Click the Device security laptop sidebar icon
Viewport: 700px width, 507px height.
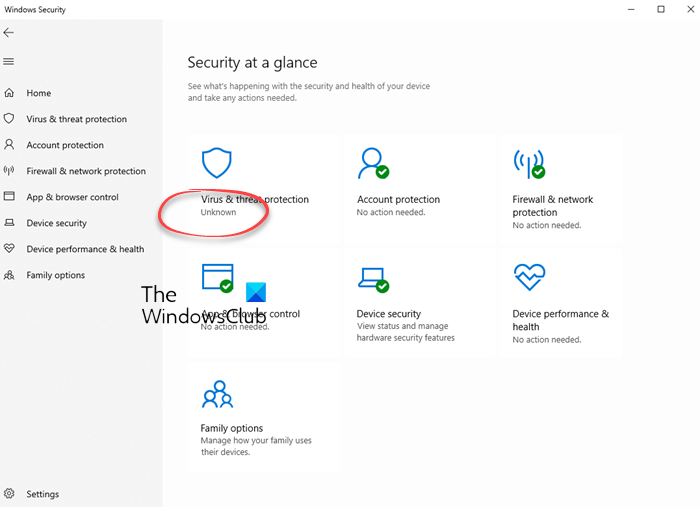[x=9, y=223]
